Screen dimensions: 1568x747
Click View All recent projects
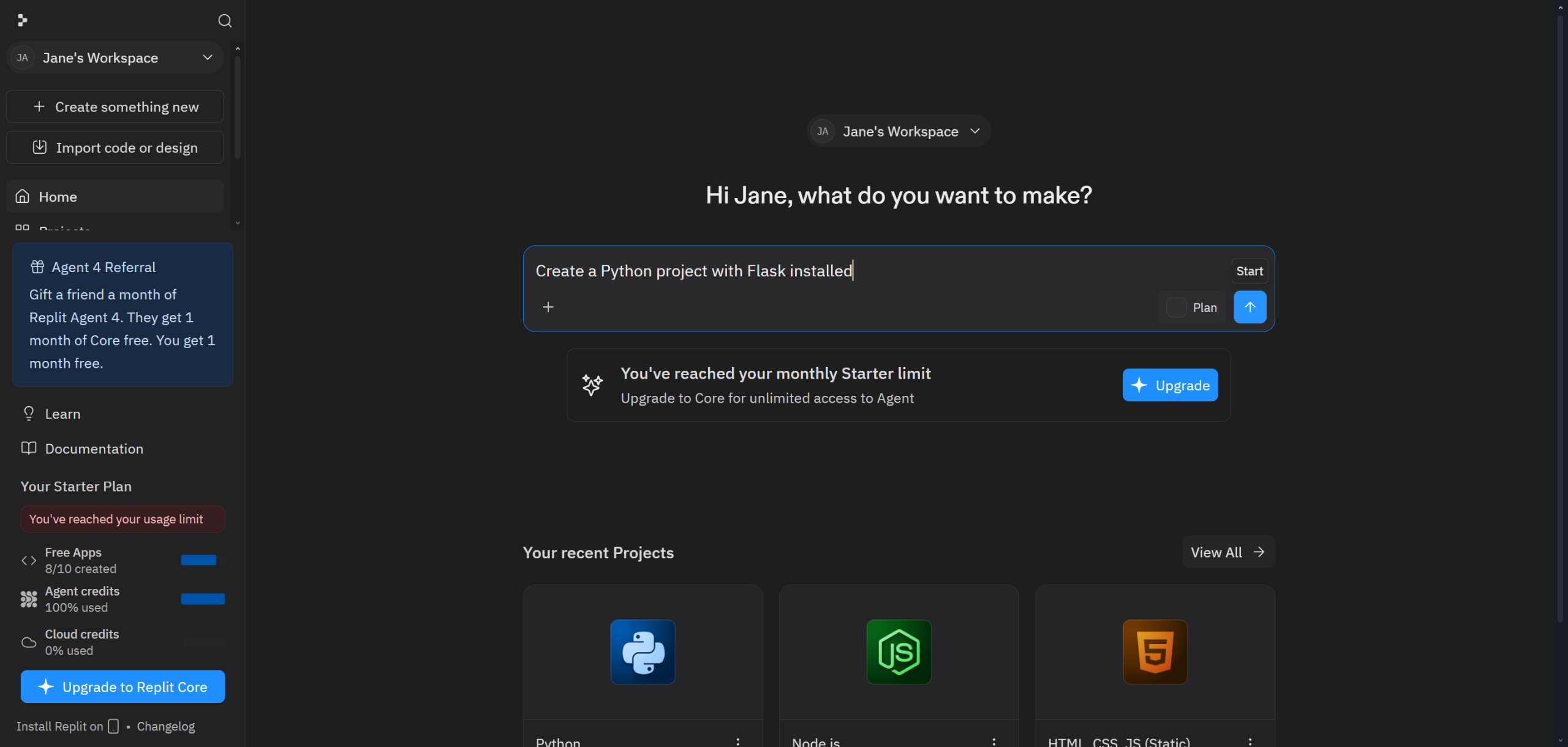pos(1227,552)
